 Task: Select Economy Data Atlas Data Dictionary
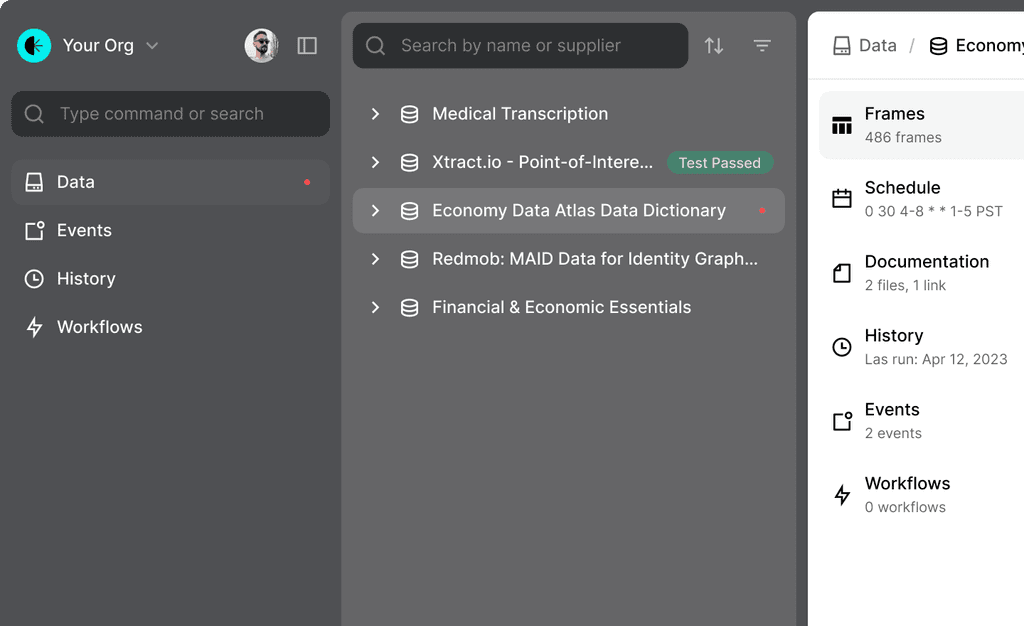(x=569, y=210)
